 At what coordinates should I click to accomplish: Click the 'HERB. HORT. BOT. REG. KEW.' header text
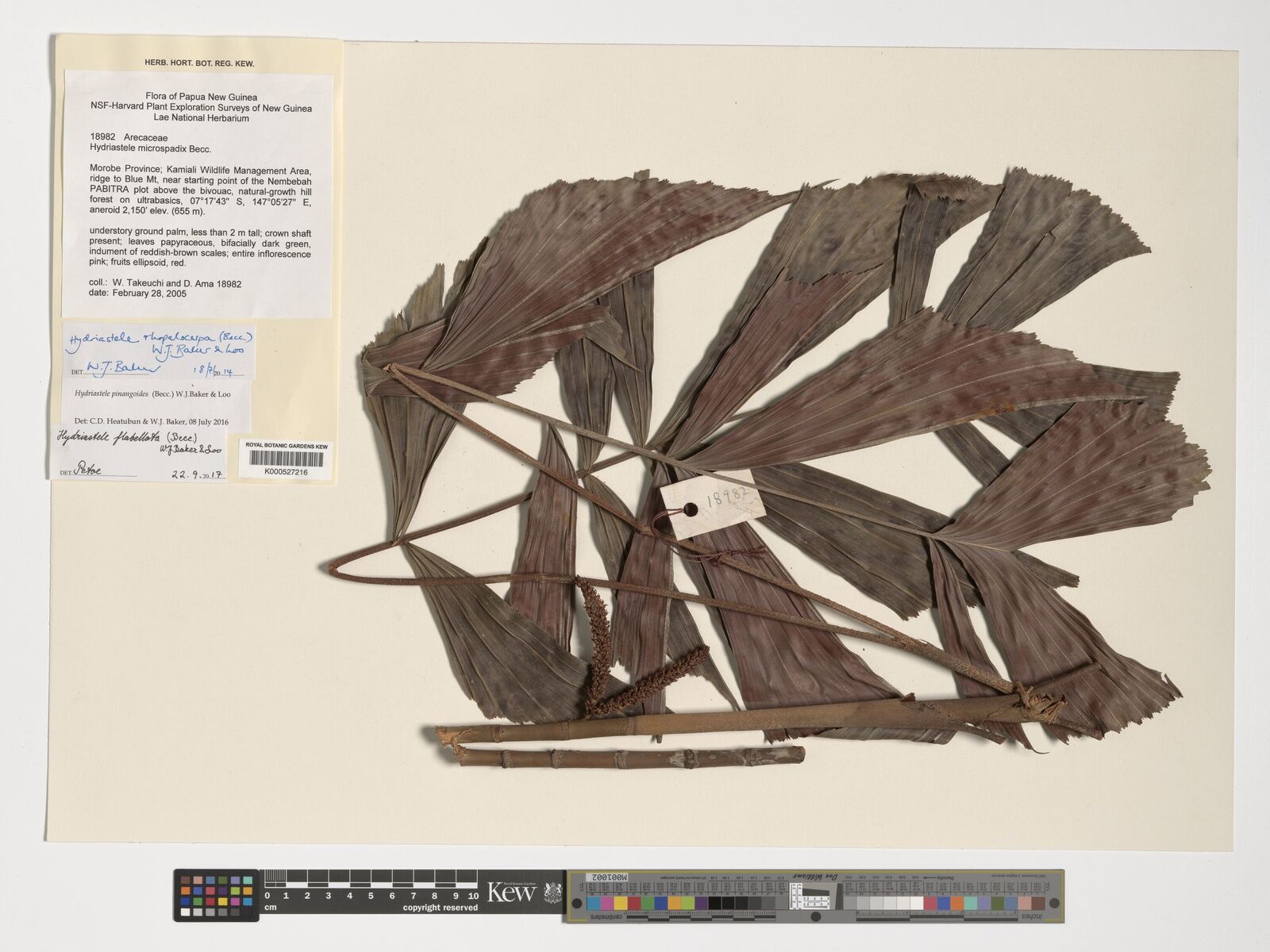(199, 63)
